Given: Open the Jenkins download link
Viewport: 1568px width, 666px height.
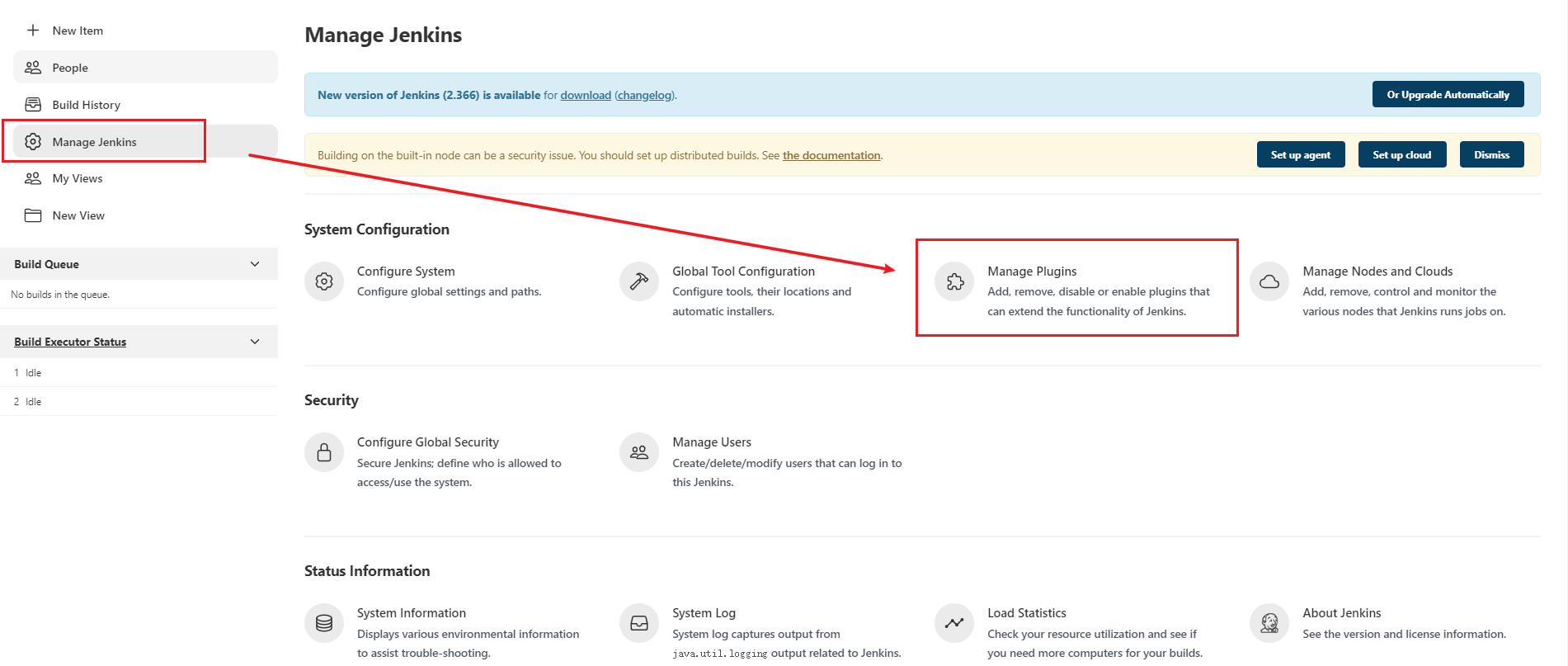Looking at the screenshot, I should [x=586, y=95].
